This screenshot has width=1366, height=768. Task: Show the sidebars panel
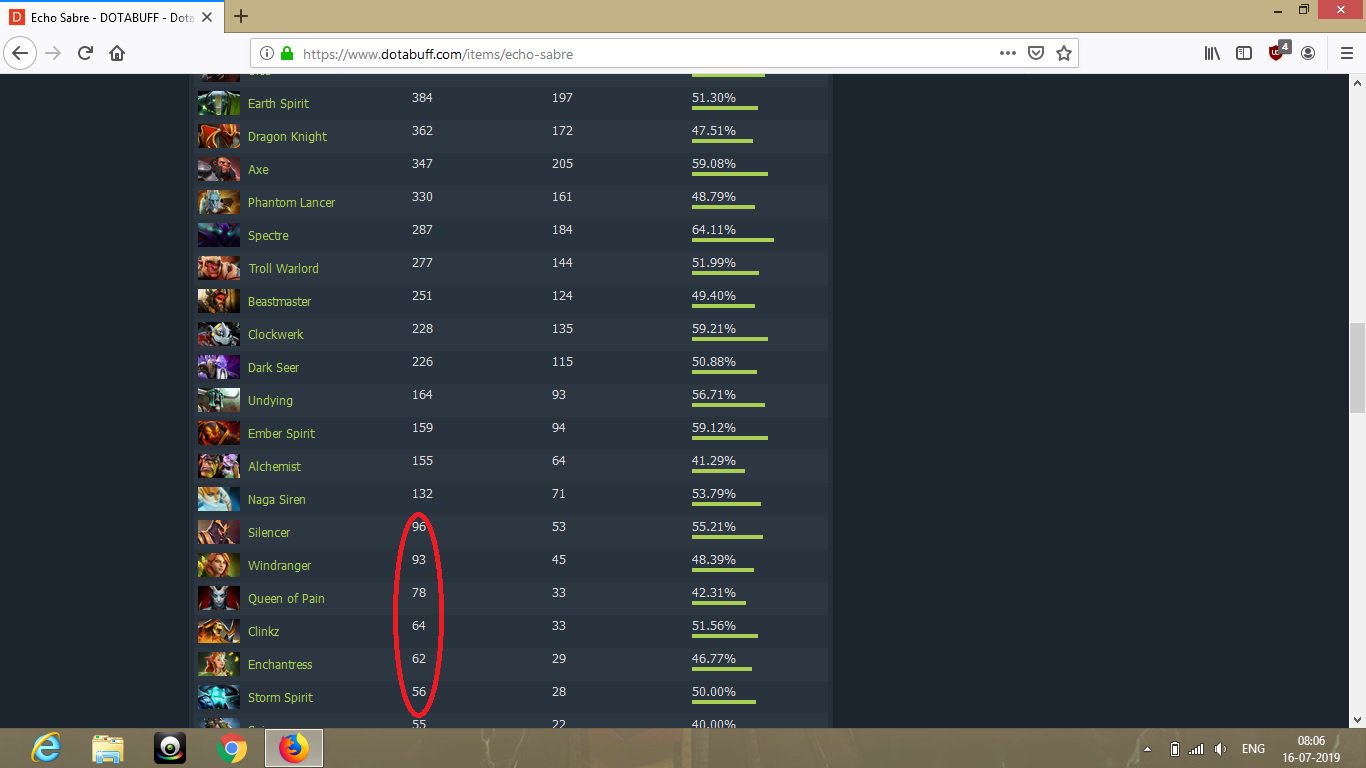tap(1244, 53)
